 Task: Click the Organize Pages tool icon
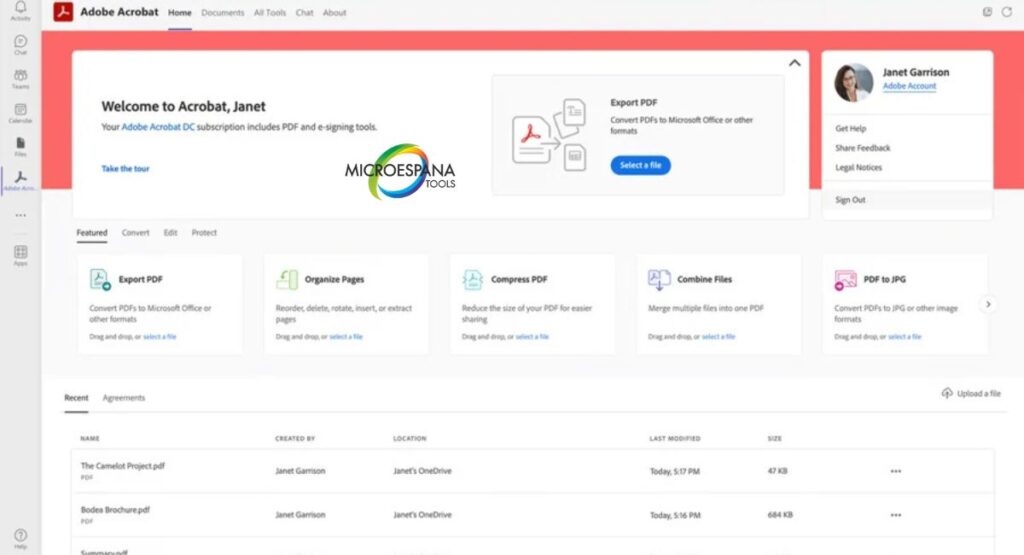coord(287,280)
